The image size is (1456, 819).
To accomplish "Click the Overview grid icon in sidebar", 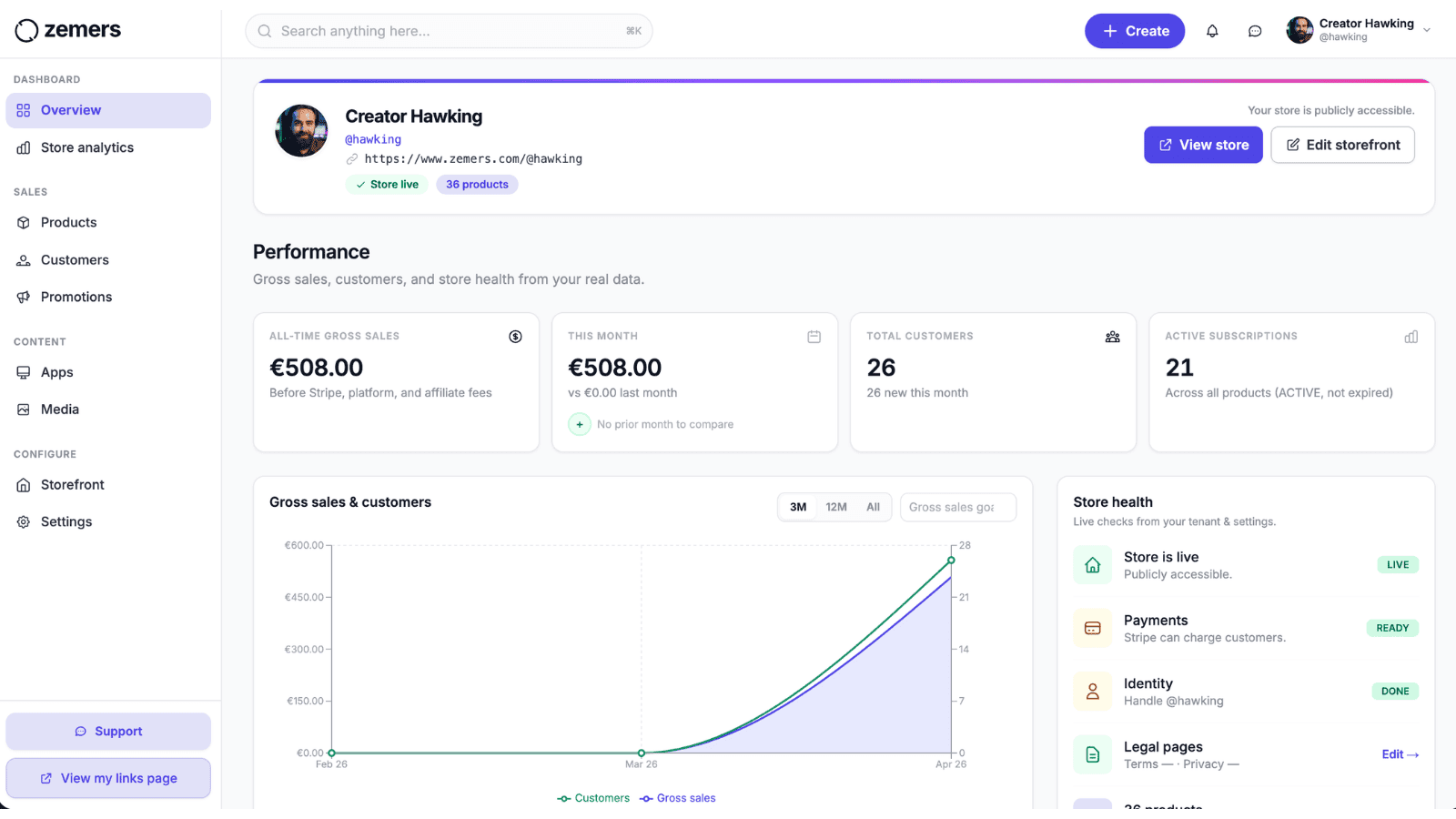I will [x=24, y=110].
